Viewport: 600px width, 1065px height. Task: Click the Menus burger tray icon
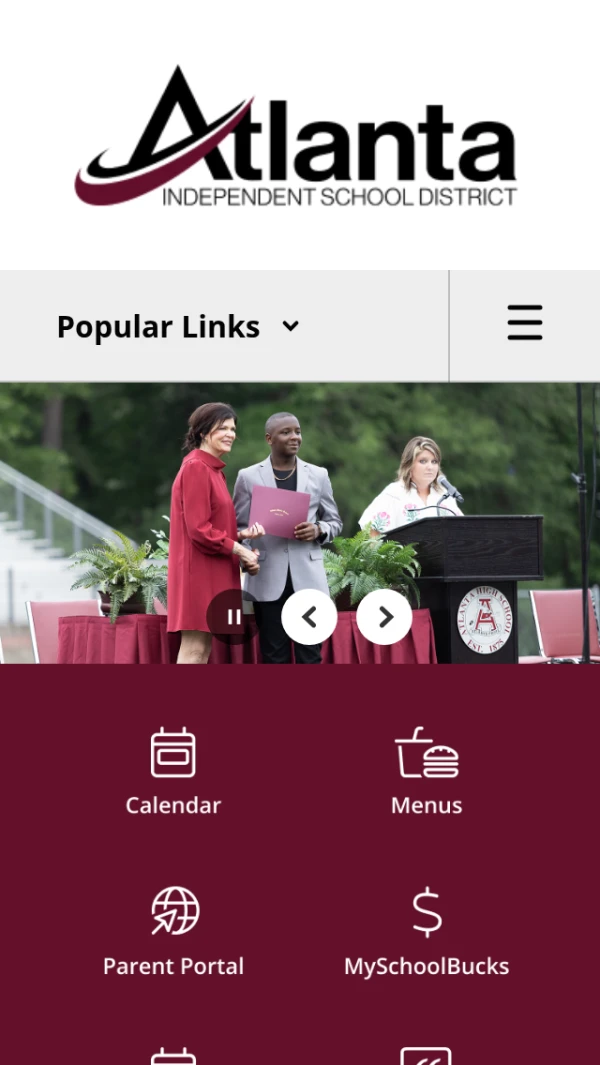coord(427,753)
